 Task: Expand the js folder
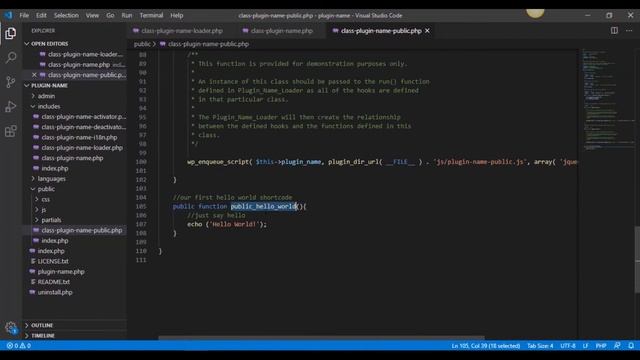pyautogui.click(x=43, y=209)
